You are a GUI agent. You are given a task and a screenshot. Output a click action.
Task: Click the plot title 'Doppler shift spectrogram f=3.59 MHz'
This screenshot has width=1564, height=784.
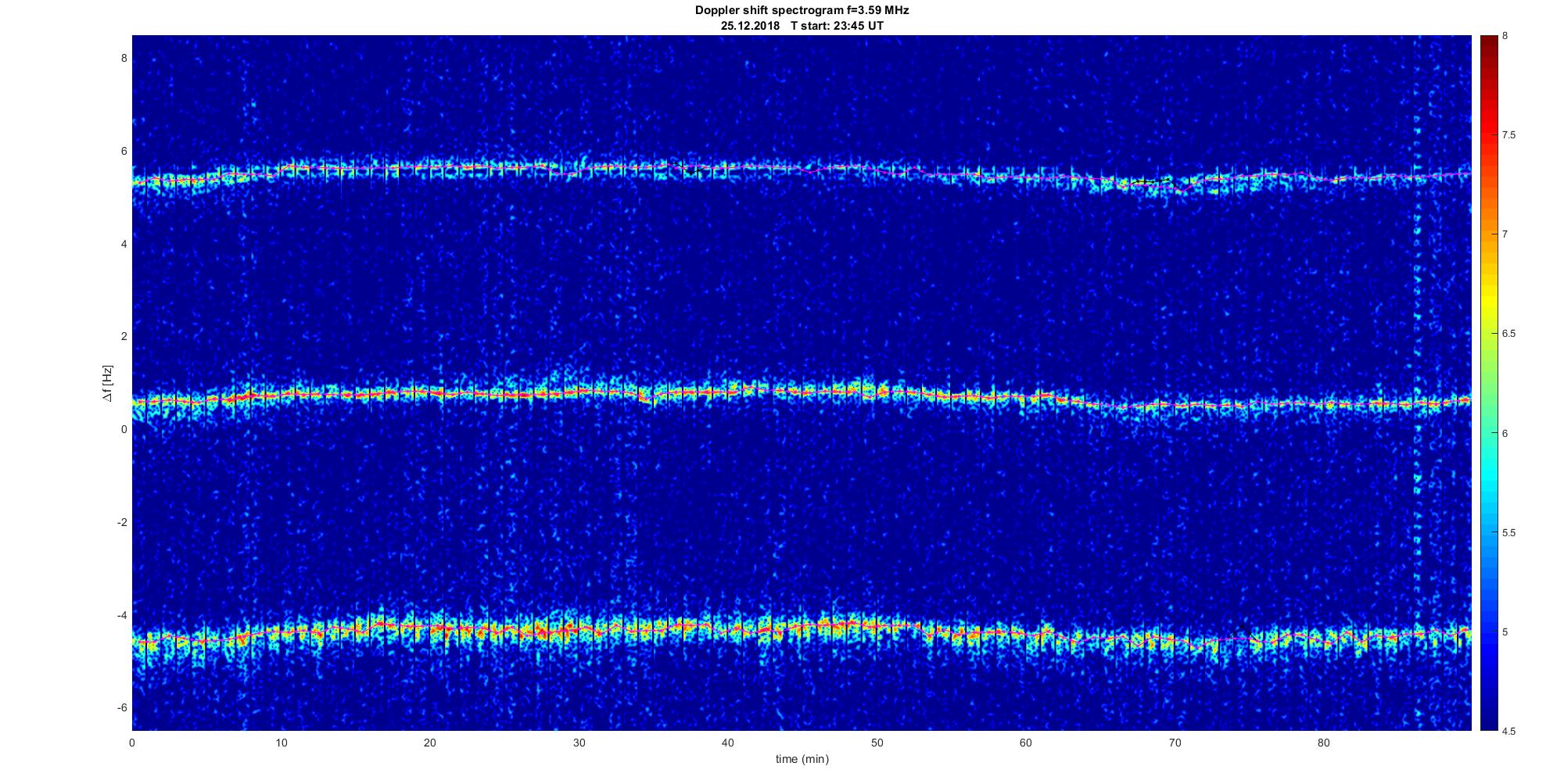pos(802,11)
